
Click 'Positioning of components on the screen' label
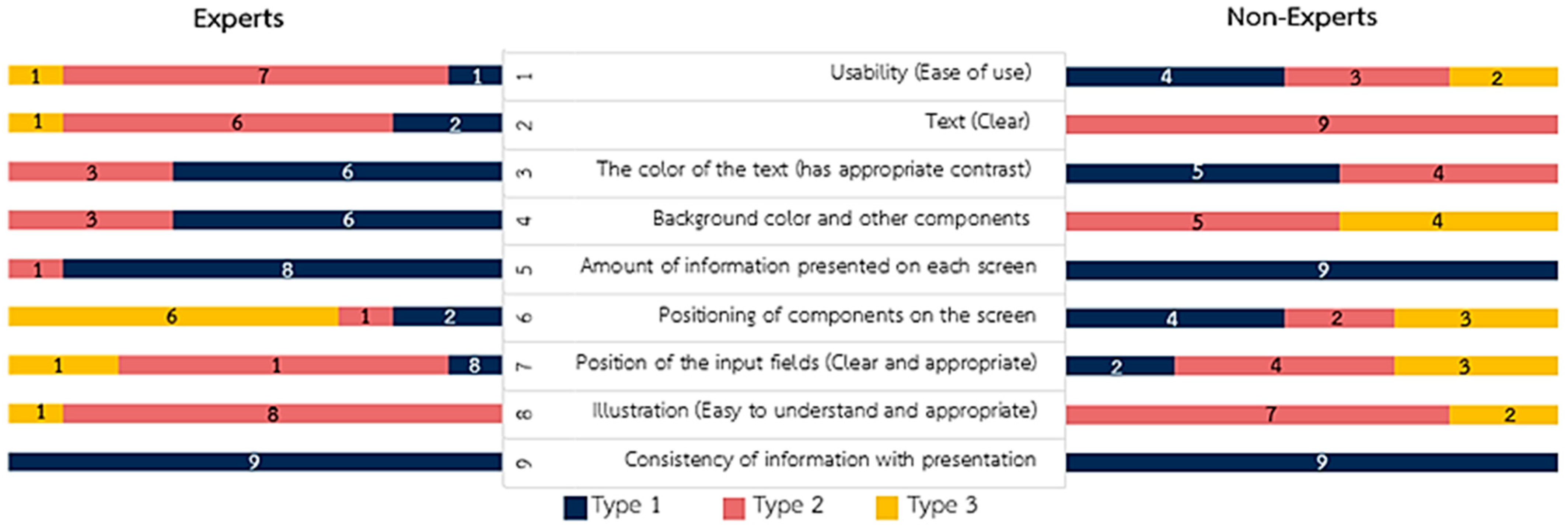tap(846, 316)
